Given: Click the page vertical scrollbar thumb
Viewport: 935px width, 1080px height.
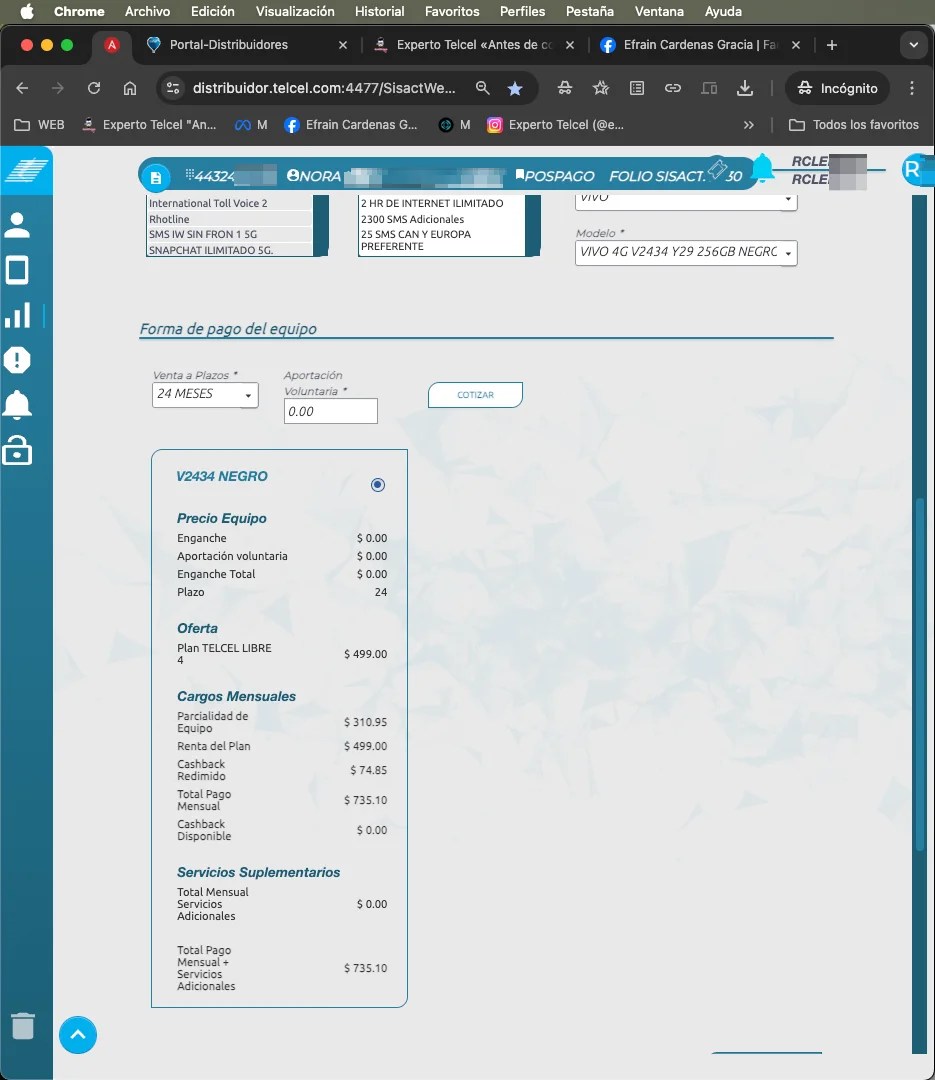Looking at the screenshot, I should 920,675.
